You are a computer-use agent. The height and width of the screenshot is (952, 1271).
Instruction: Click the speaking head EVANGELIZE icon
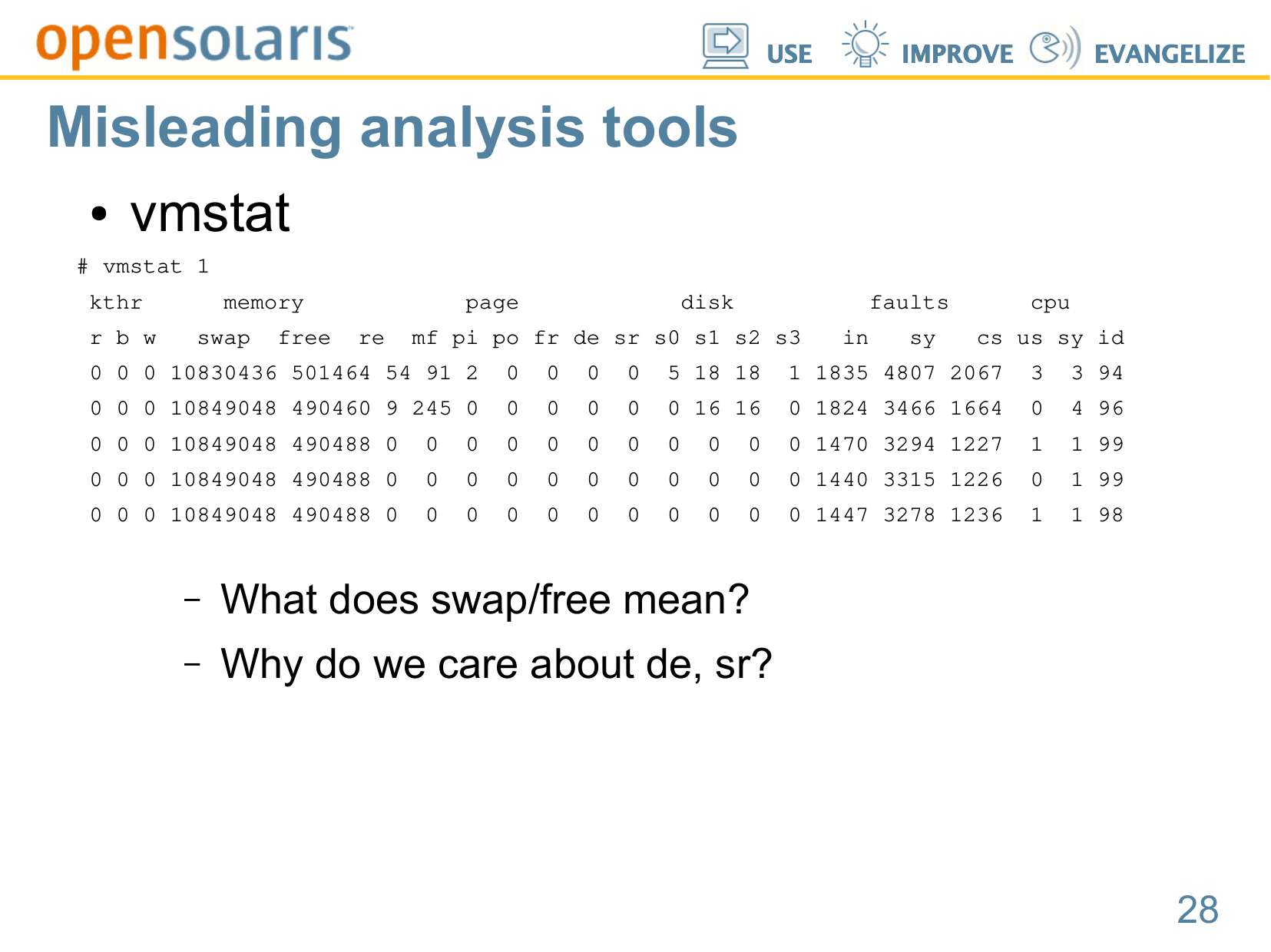1054,48
